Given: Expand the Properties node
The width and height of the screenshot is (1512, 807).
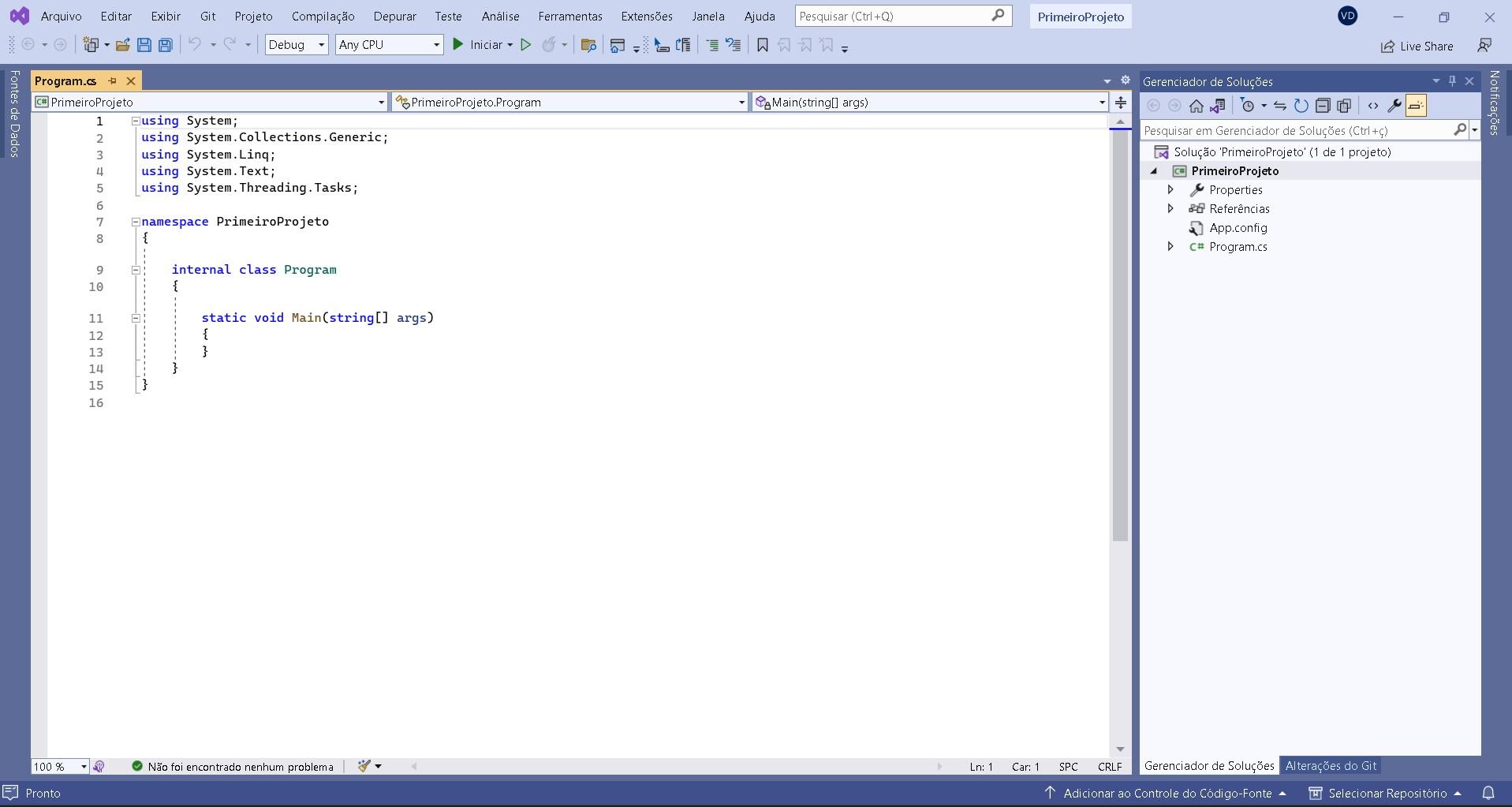Looking at the screenshot, I should tap(1170, 189).
